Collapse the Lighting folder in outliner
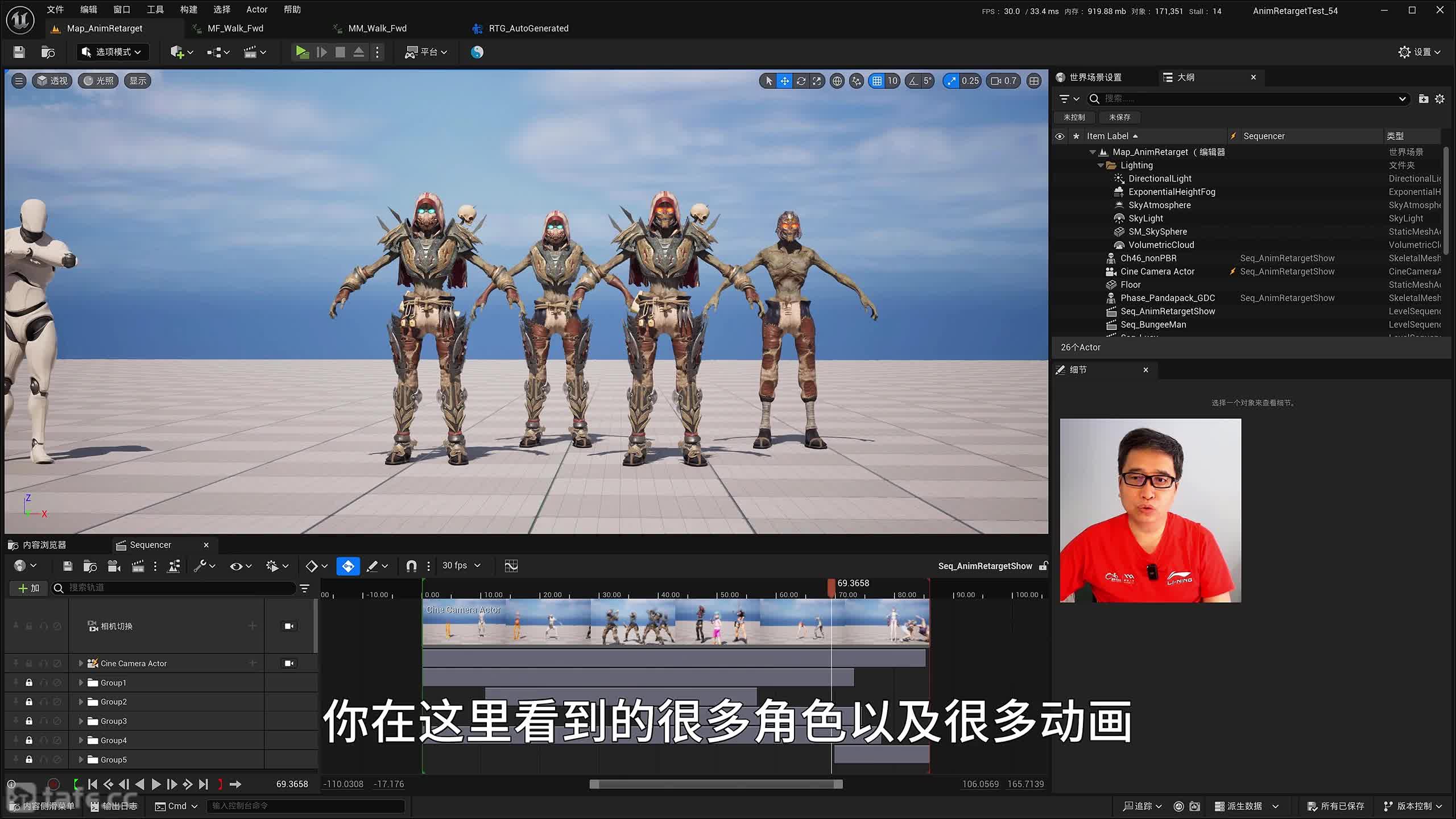This screenshot has height=819, width=1456. (x=1101, y=166)
